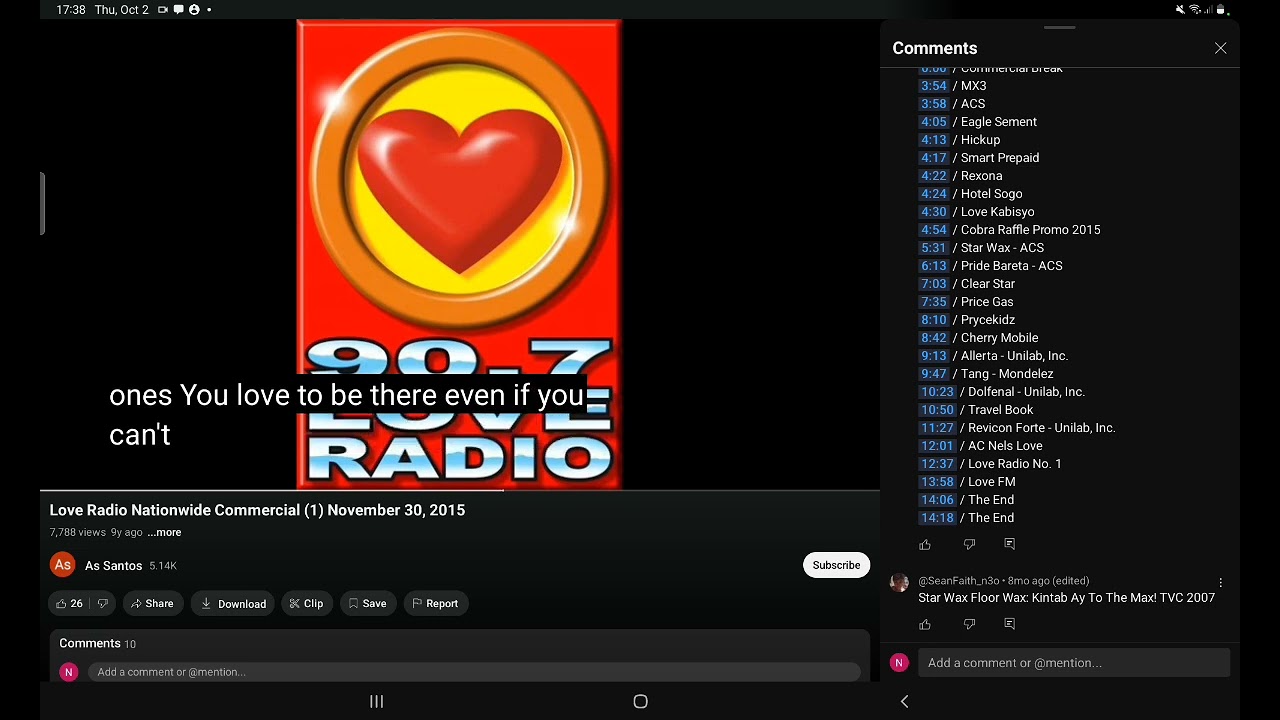The image size is (1280, 720).
Task: Like the video with 26 likes
Action: point(69,603)
